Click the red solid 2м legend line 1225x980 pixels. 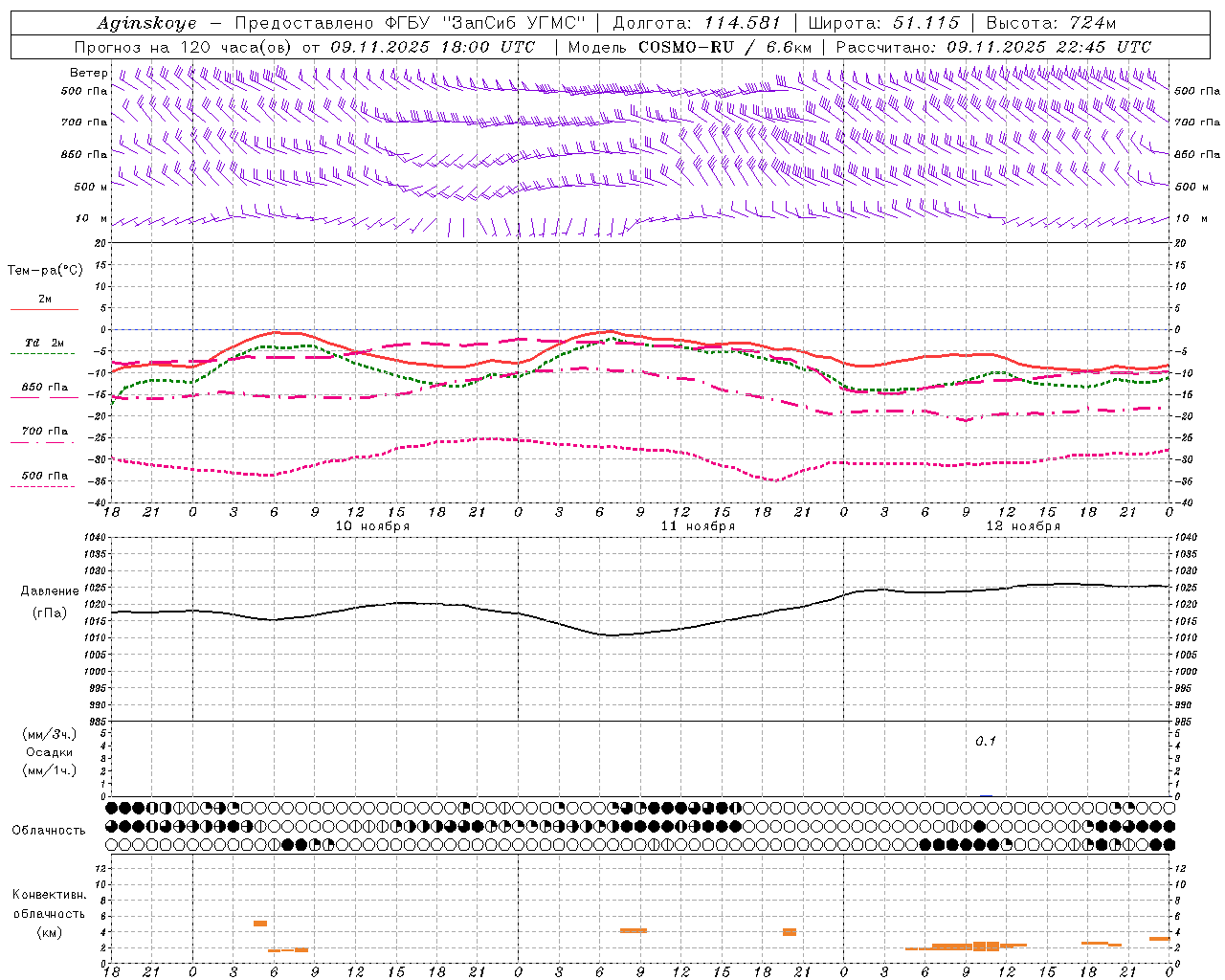[44, 309]
